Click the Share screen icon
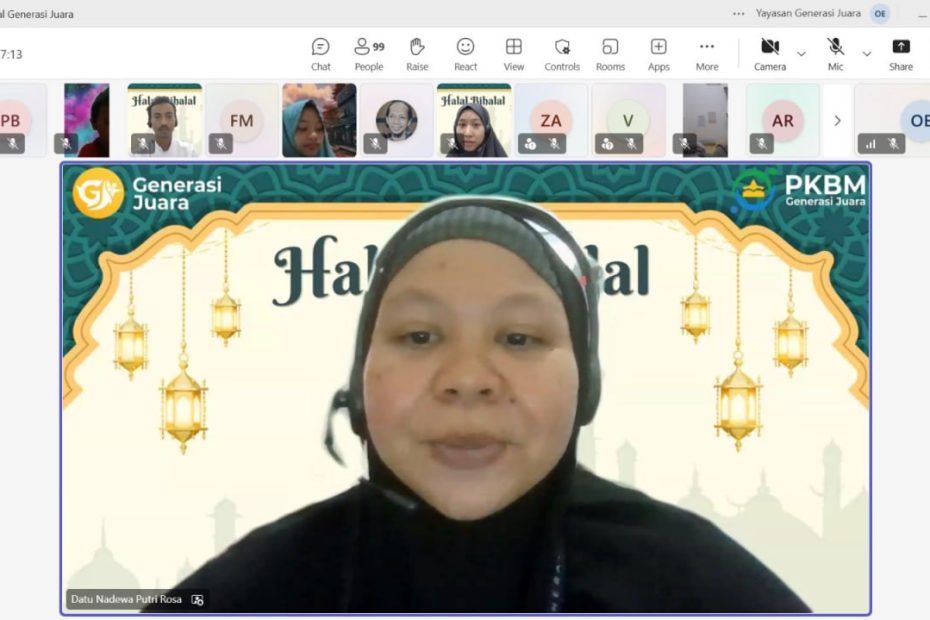 click(900, 54)
